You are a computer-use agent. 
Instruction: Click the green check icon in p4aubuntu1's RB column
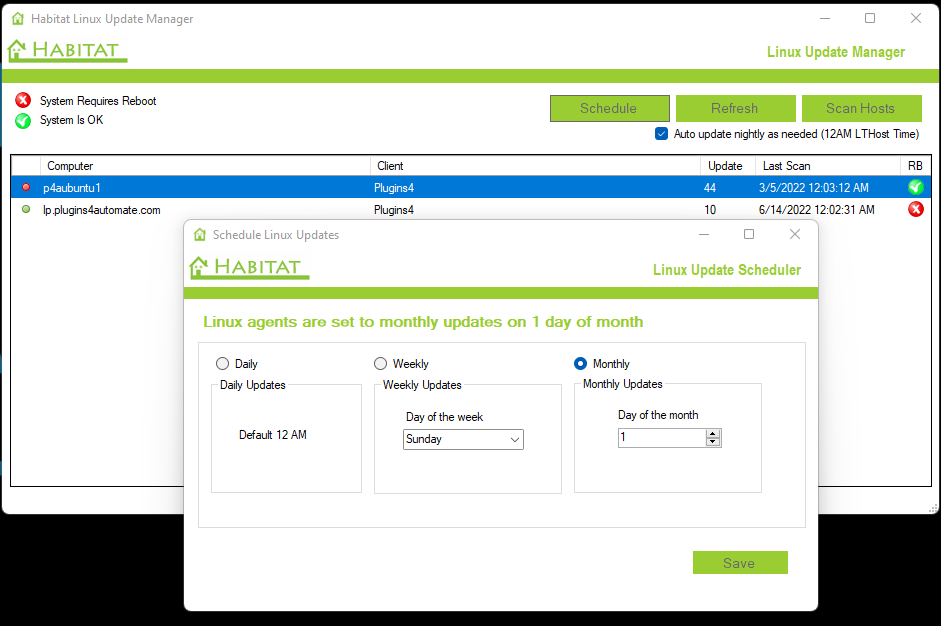coord(915,187)
